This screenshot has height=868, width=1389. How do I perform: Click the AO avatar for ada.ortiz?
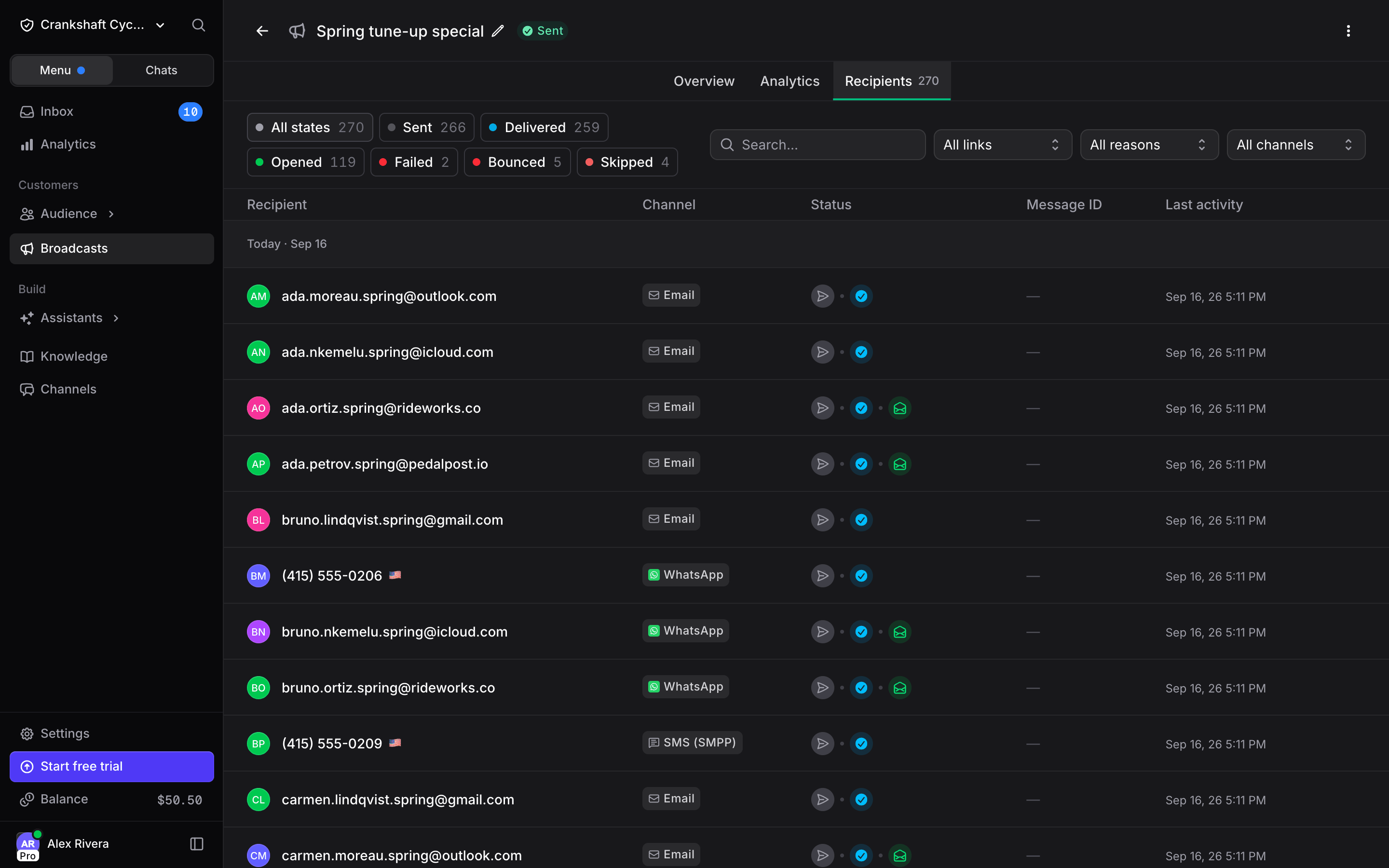[259, 408]
